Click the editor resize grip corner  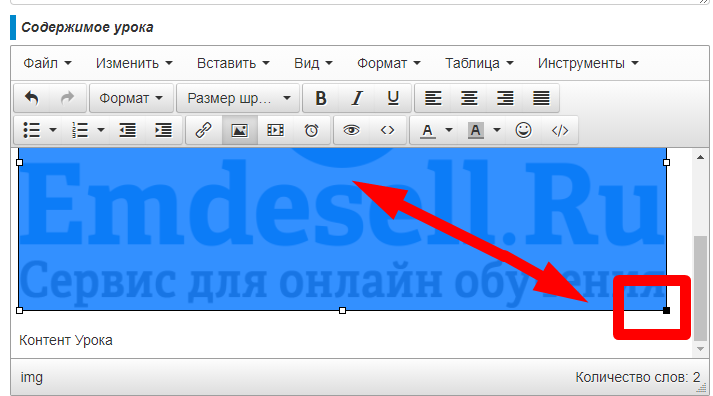[x=703, y=387]
